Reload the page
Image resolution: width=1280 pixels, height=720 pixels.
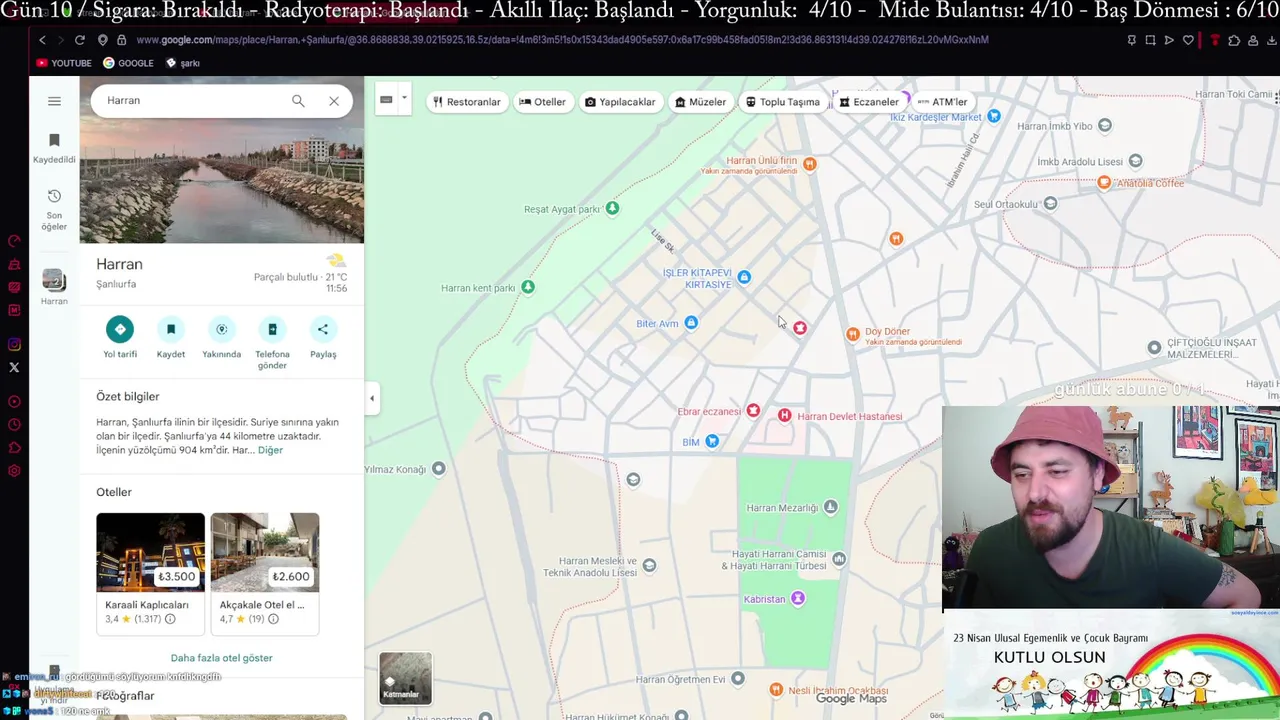(x=80, y=40)
